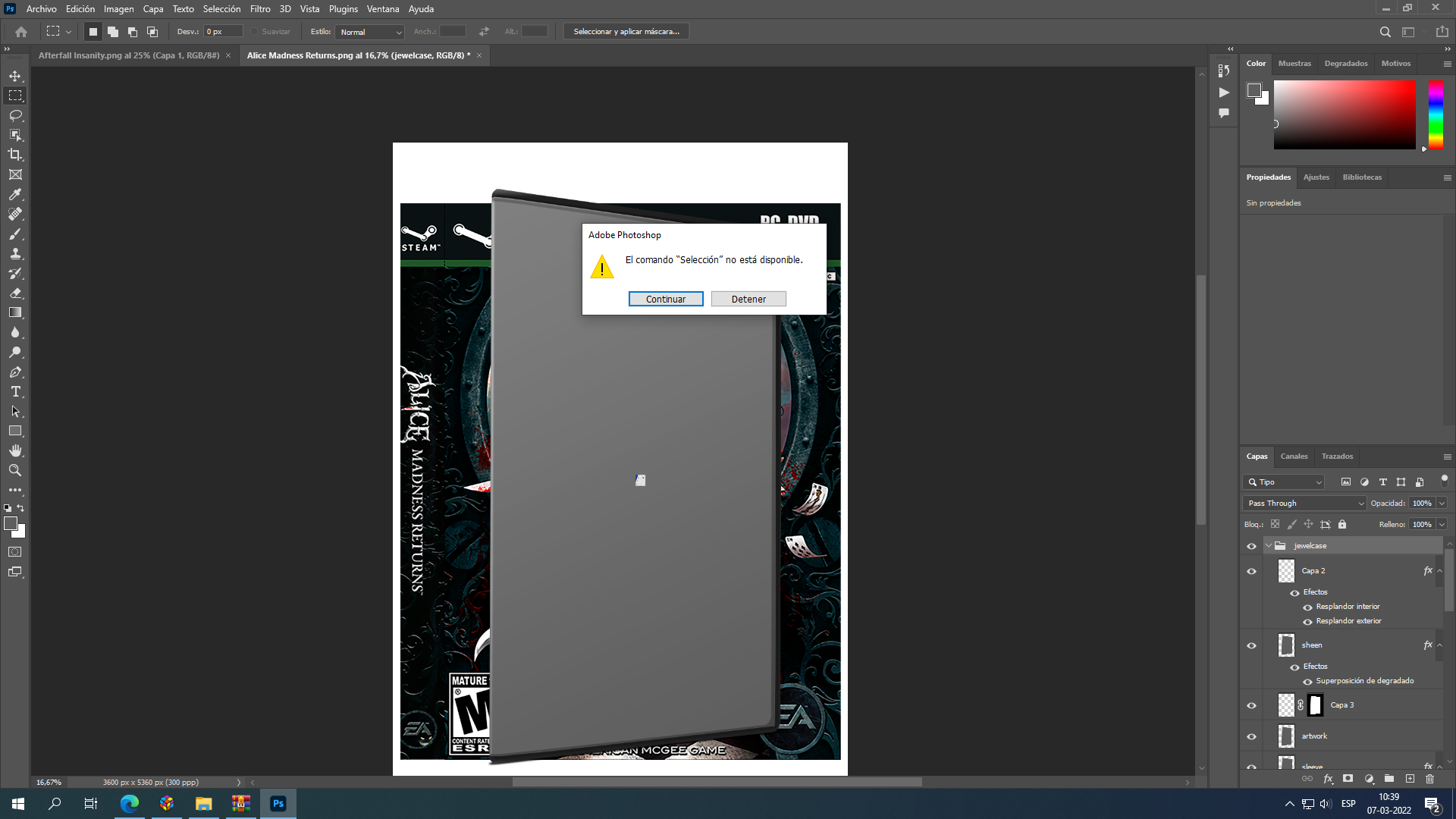Click the delete layer trash icon
The width and height of the screenshot is (1456, 819).
pos(1430,779)
